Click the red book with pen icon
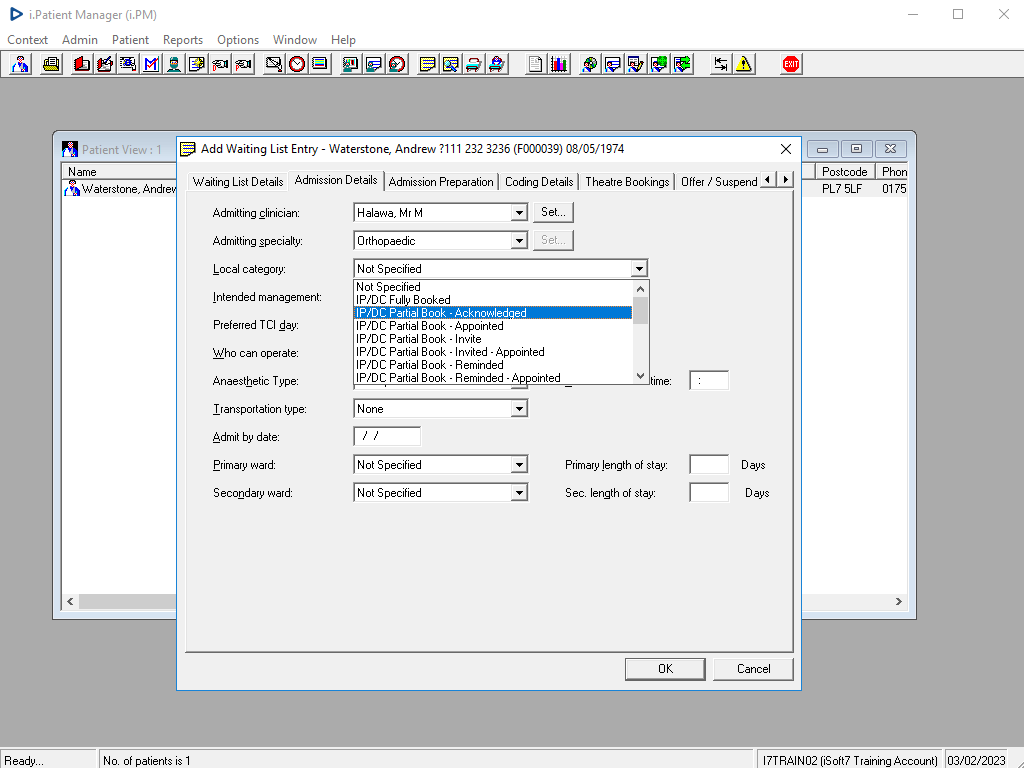Viewport: 1024px width, 768px height. 104,64
